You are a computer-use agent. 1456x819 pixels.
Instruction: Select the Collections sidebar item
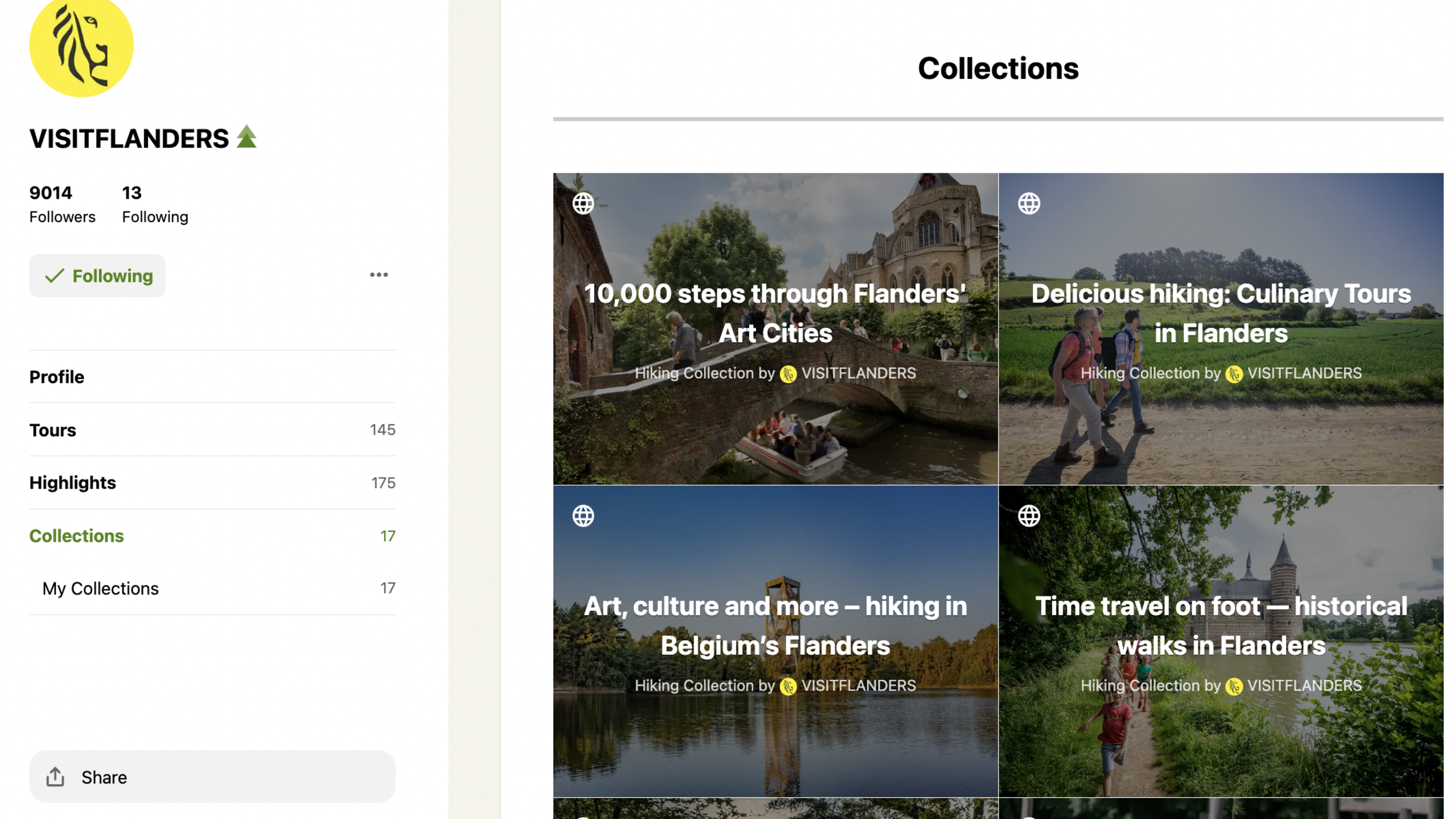[212, 536]
